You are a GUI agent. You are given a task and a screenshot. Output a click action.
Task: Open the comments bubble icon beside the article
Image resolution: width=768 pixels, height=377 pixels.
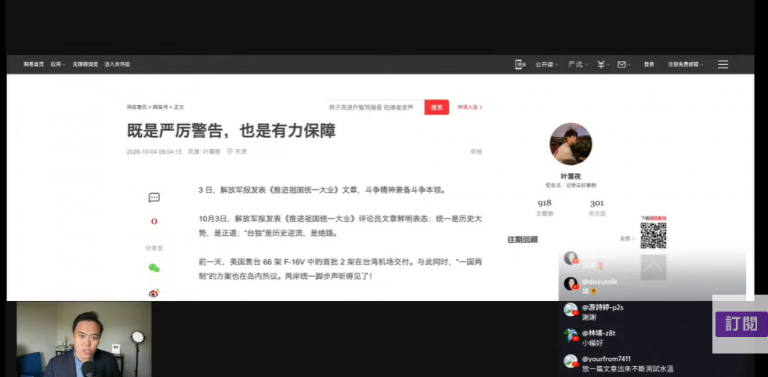(x=154, y=198)
